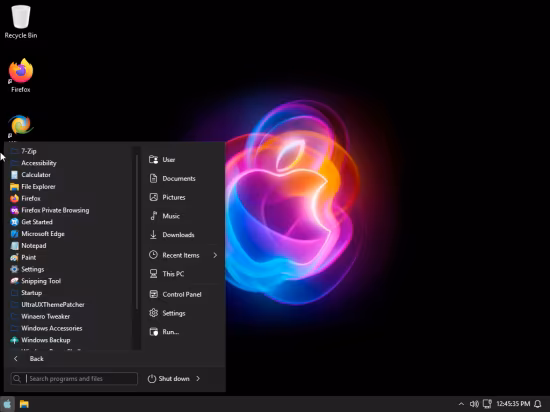Click the Windows Backup icon

point(14,340)
